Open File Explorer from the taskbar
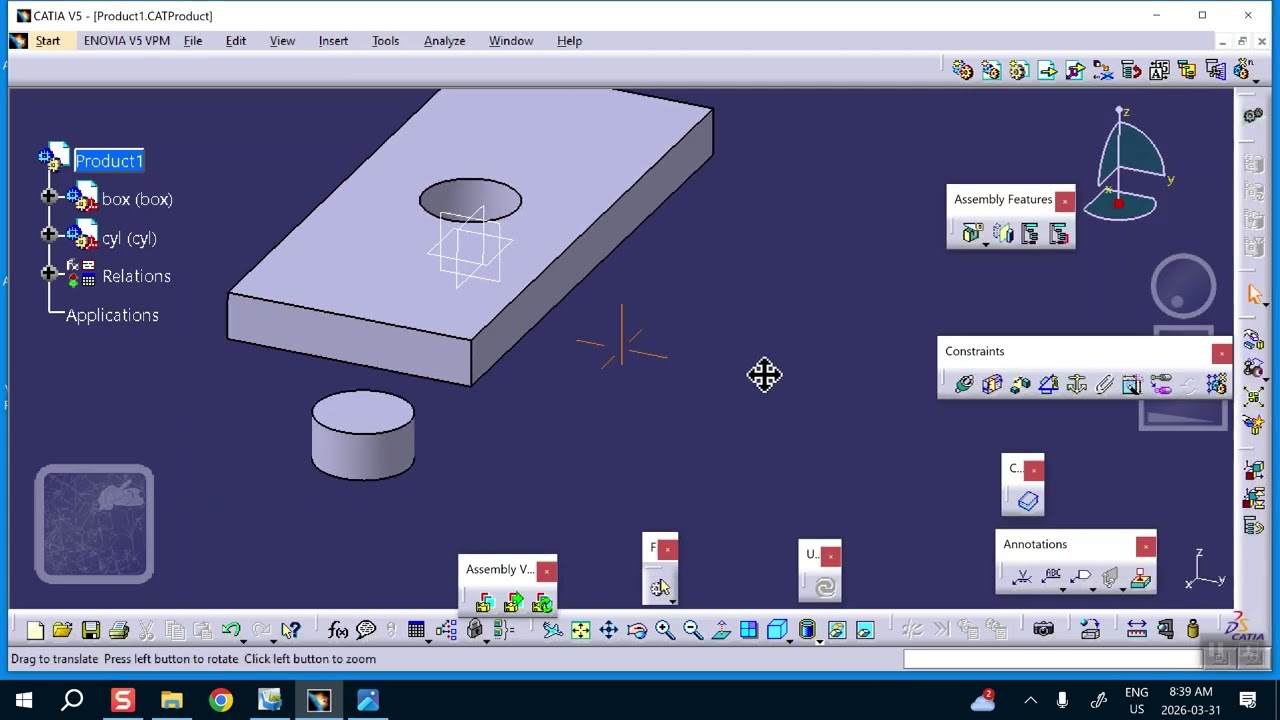The image size is (1280, 720). [172, 700]
